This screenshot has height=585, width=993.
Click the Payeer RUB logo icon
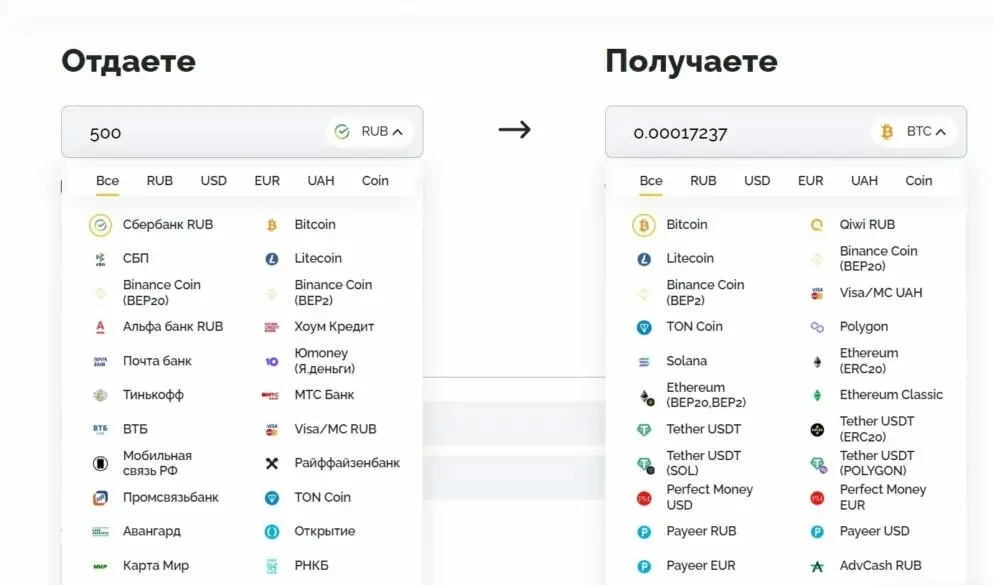pos(644,532)
